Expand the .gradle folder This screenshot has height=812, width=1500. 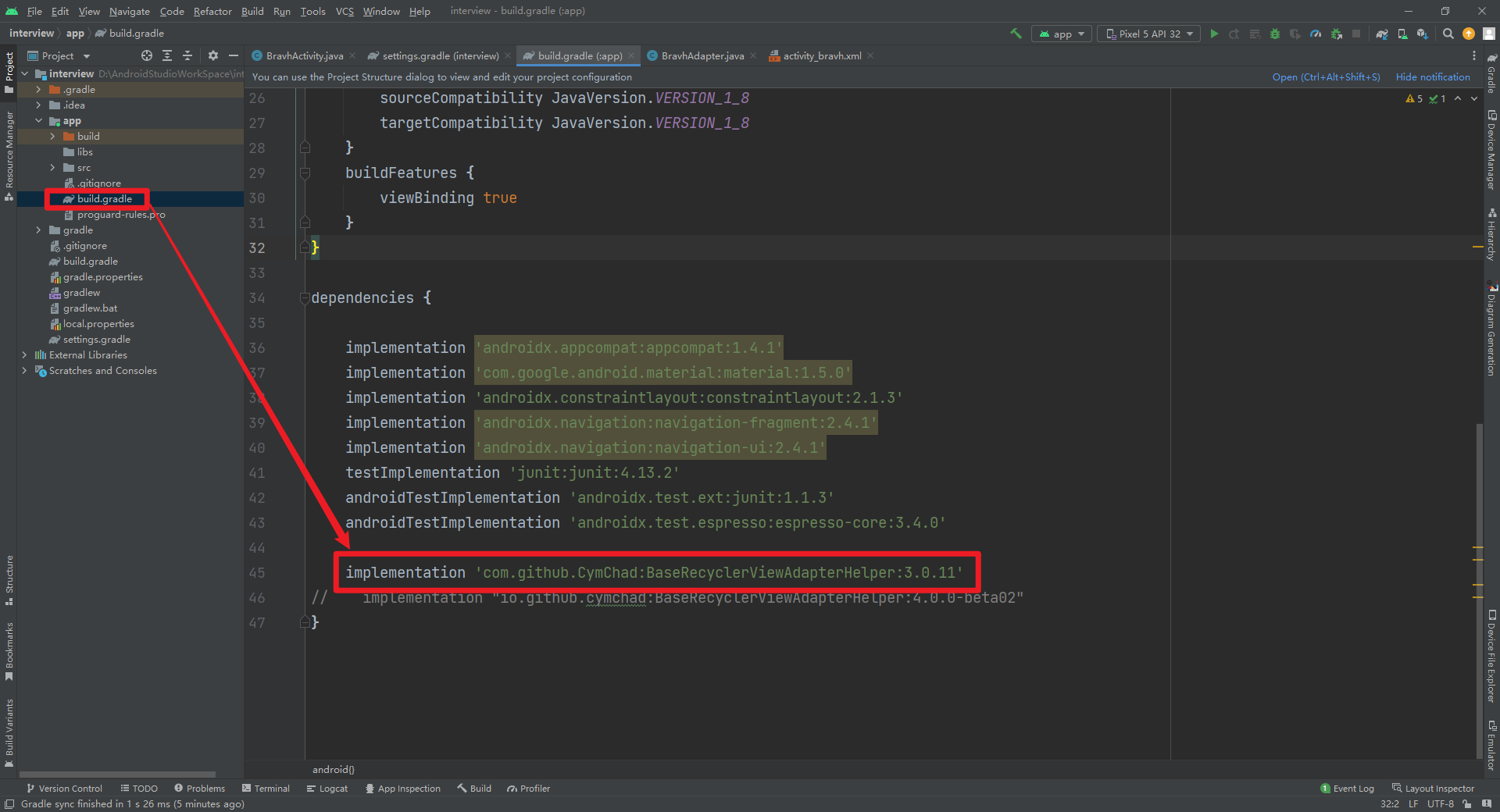click(38, 90)
